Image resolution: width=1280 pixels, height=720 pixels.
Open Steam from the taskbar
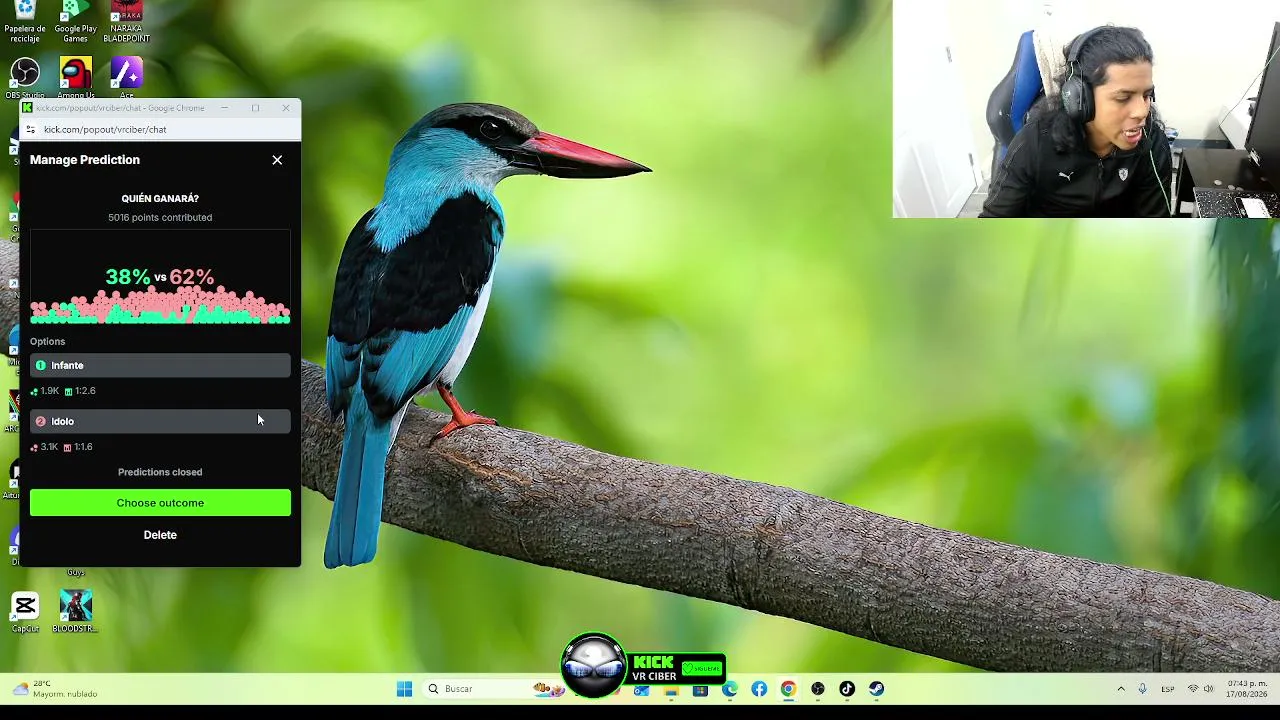click(876, 689)
